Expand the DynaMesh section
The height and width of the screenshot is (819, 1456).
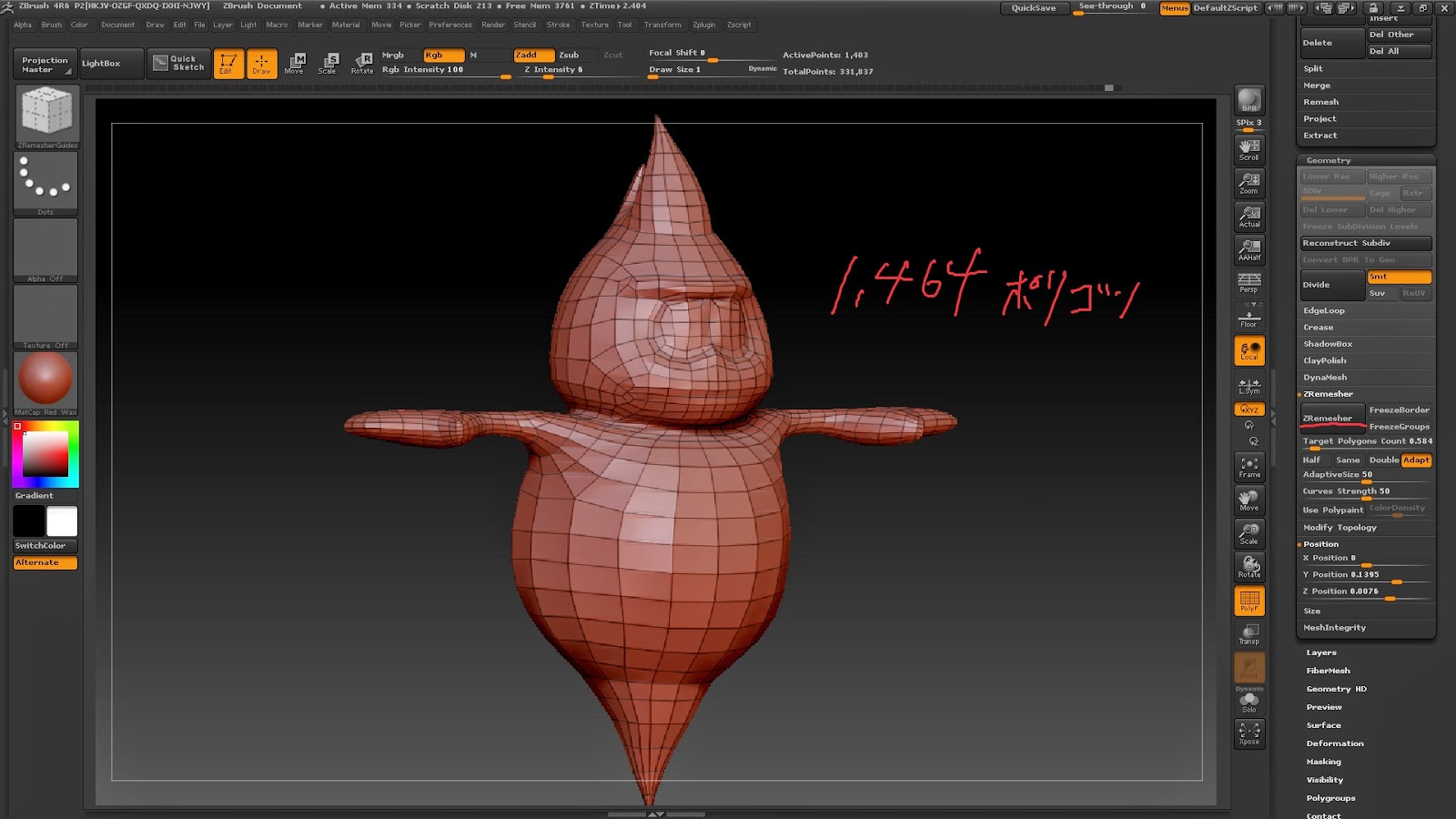1325,378
